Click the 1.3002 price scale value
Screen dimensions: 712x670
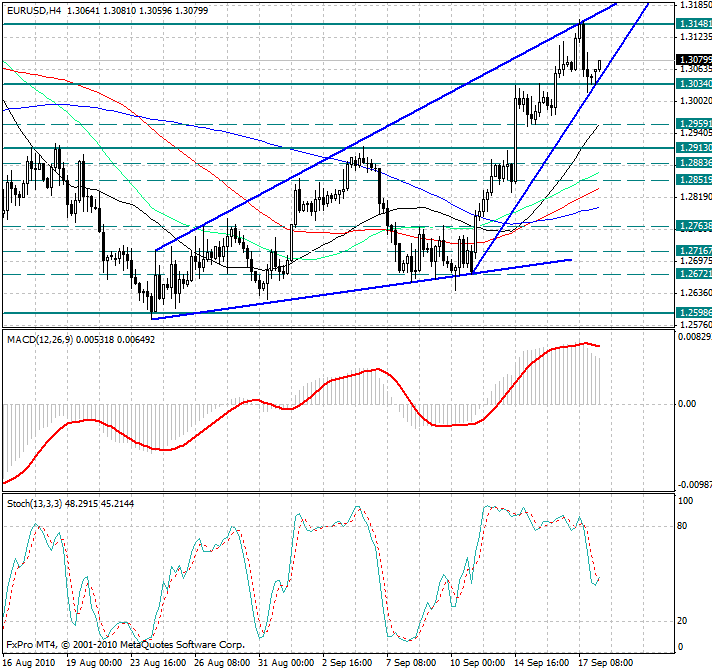695,100
